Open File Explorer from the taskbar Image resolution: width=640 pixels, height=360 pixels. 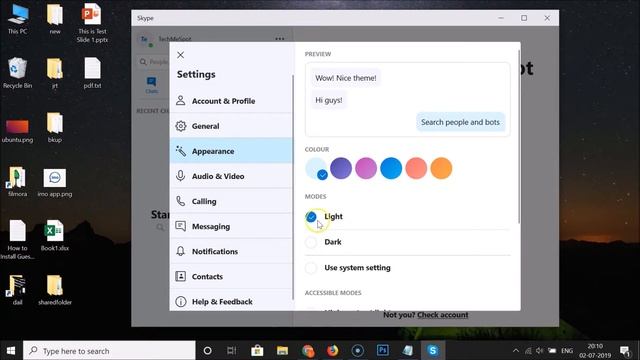[282, 351]
